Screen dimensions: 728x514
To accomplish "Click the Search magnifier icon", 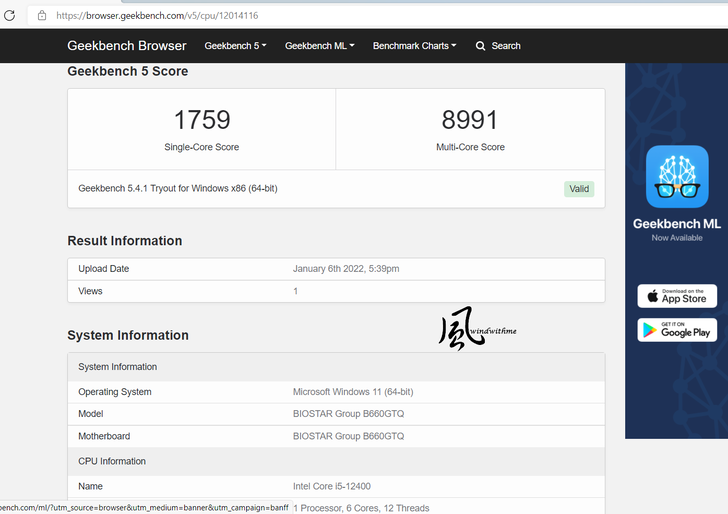I will pyautogui.click(x=481, y=46).
